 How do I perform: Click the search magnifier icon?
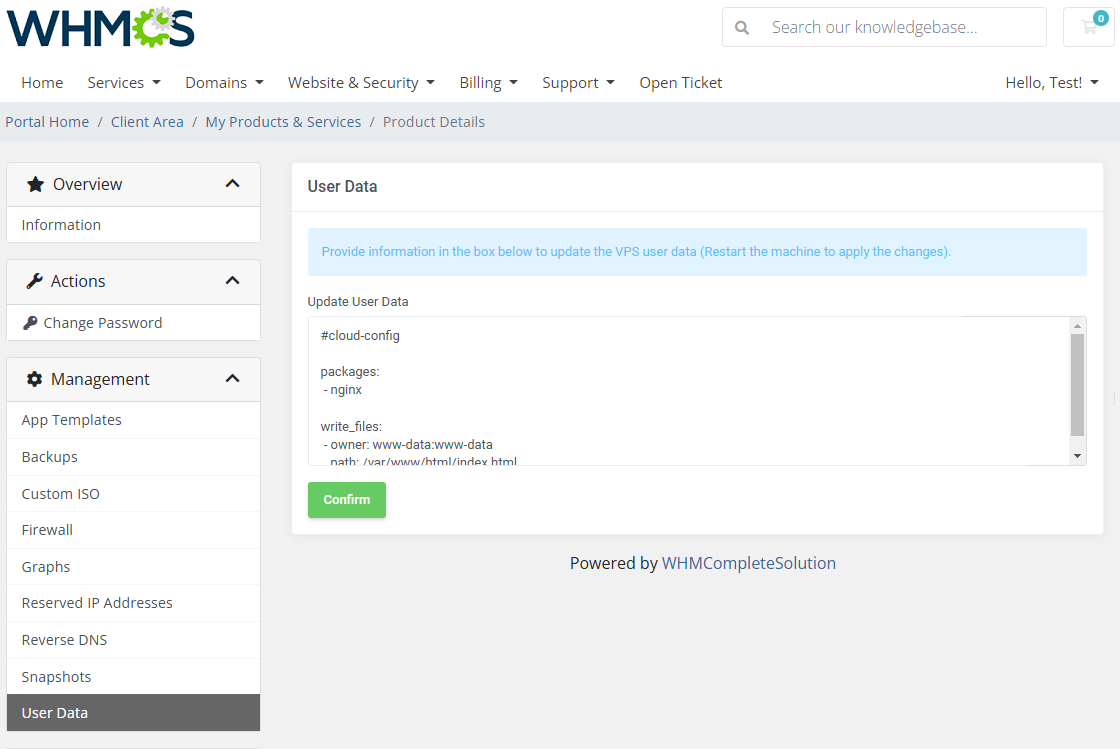tap(742, 28)
